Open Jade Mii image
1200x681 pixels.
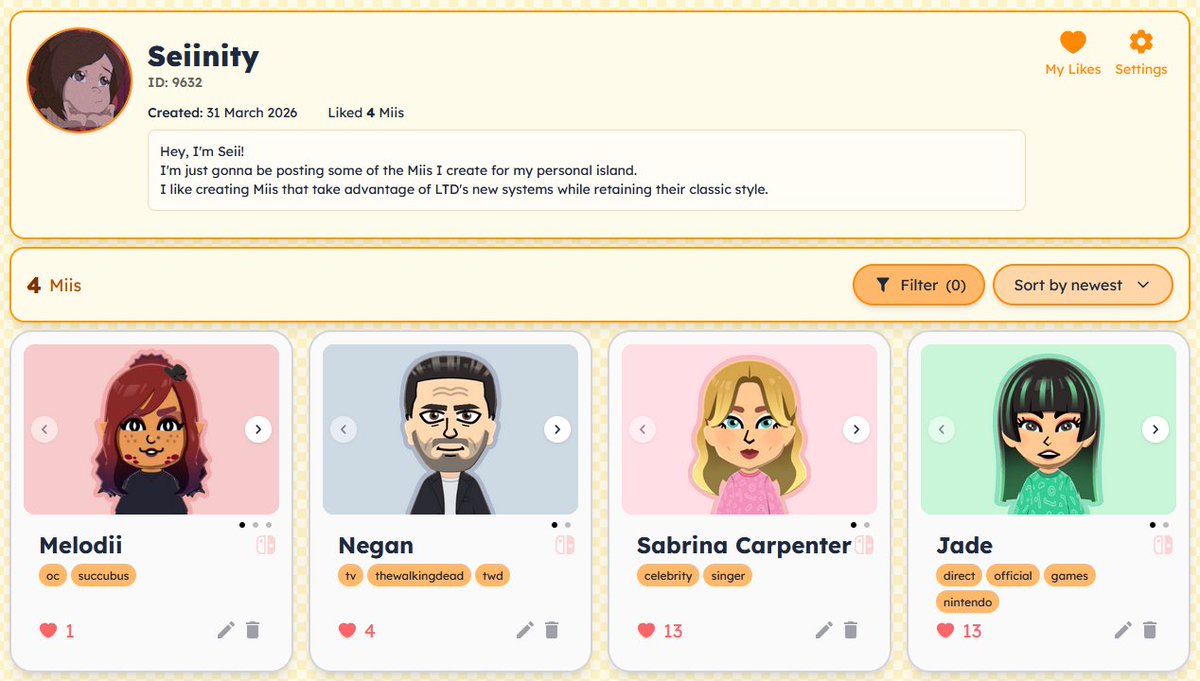[x=1048, y=429]
